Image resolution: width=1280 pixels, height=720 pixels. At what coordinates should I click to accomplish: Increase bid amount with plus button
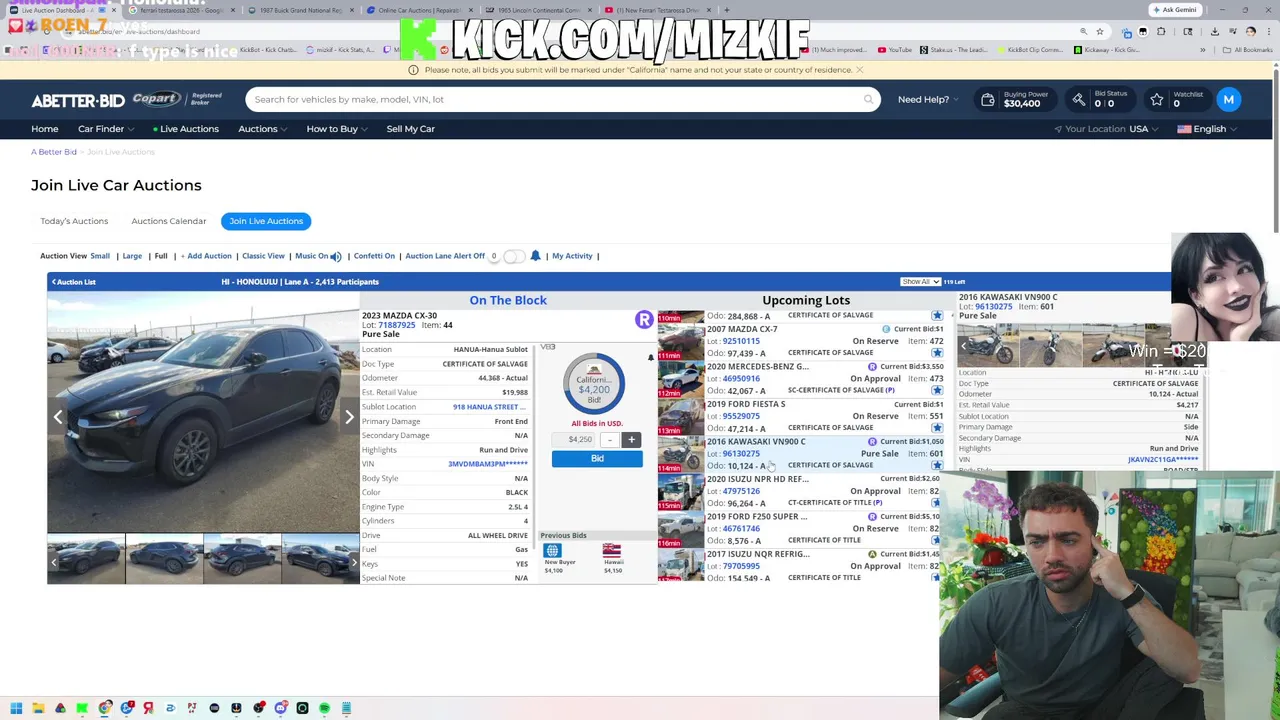(x=631, y=440)
